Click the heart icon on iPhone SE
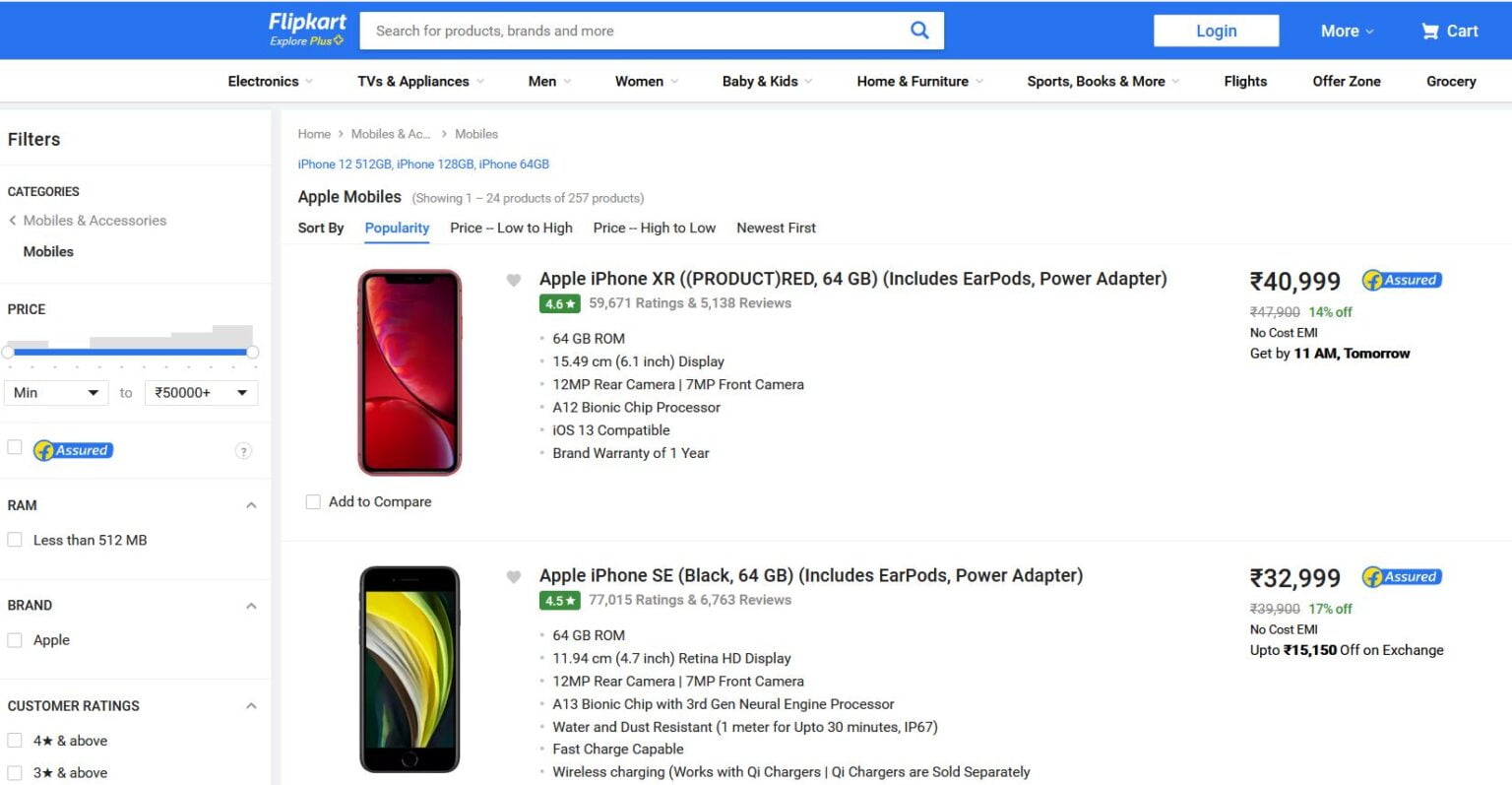Screen dimensions: 1512x785 (513, 576)
